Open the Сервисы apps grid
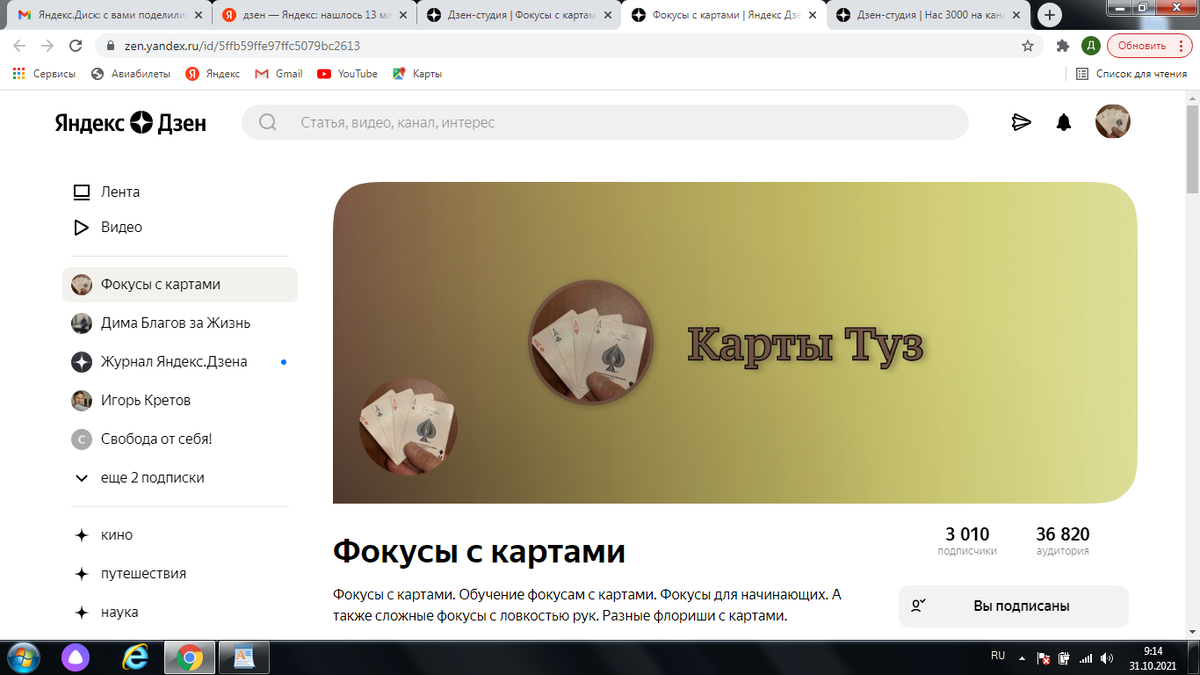 [18, 73]
